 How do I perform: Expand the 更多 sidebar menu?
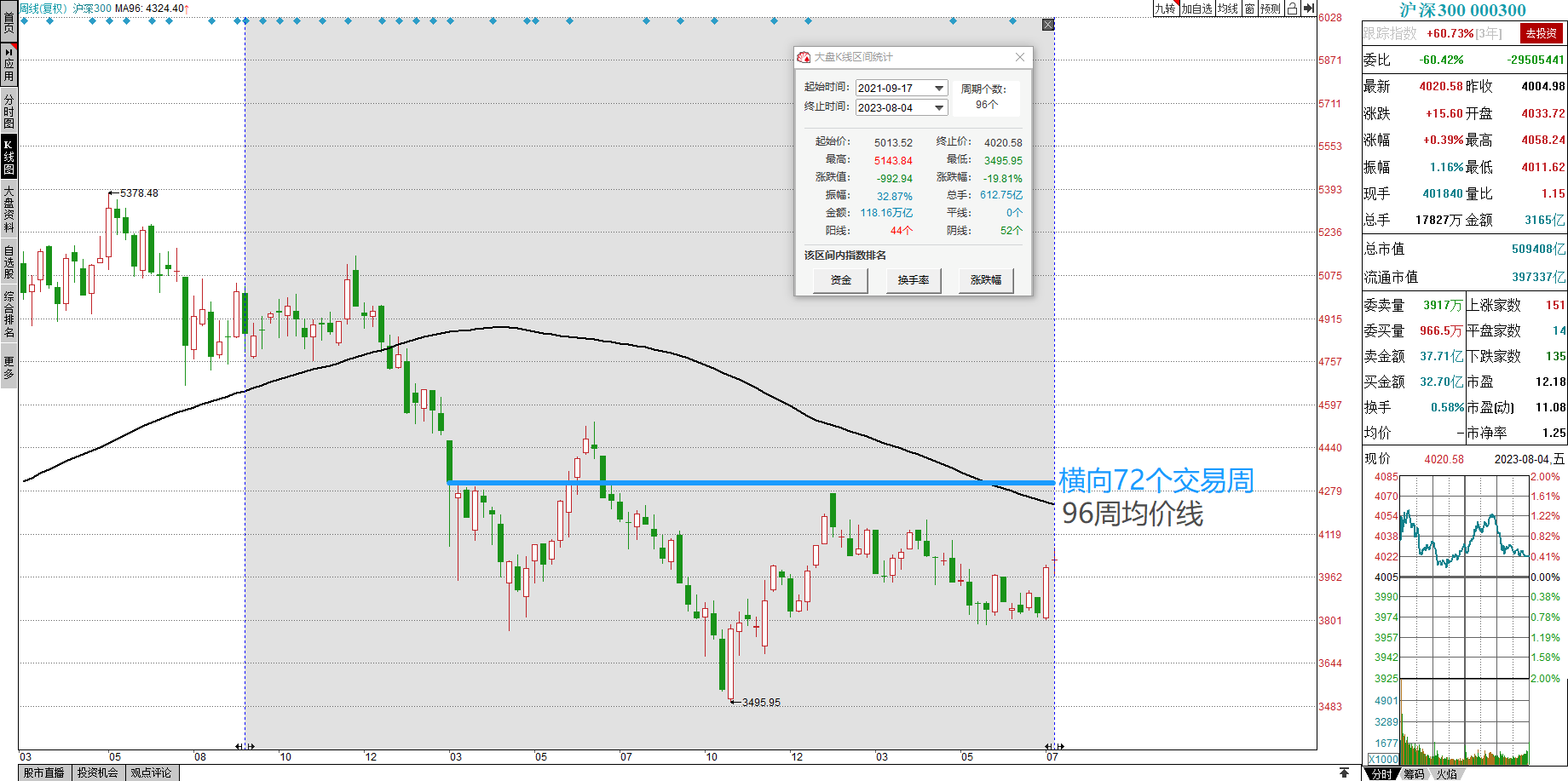9,368
